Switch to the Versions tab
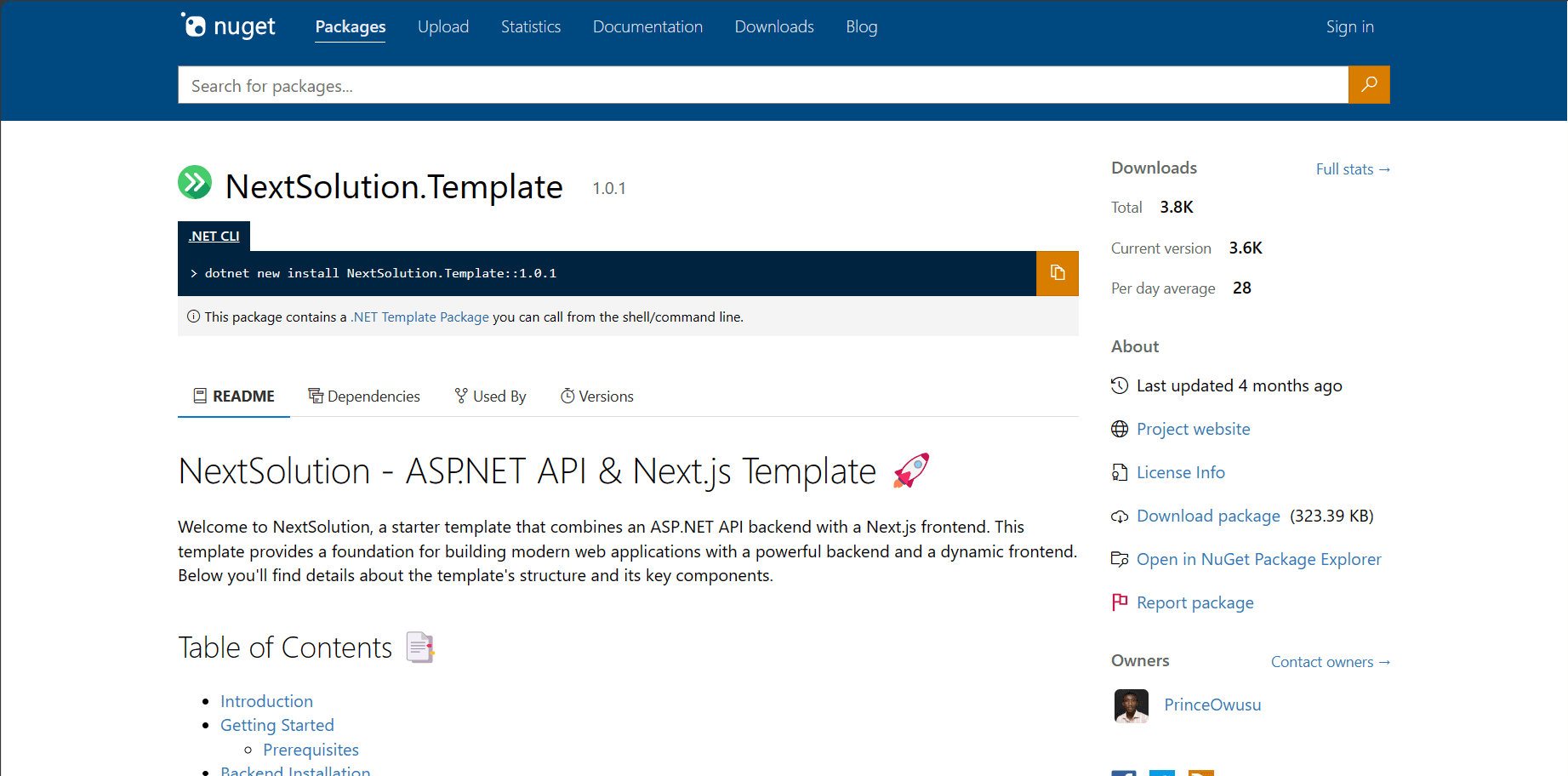 click(597, 396)
